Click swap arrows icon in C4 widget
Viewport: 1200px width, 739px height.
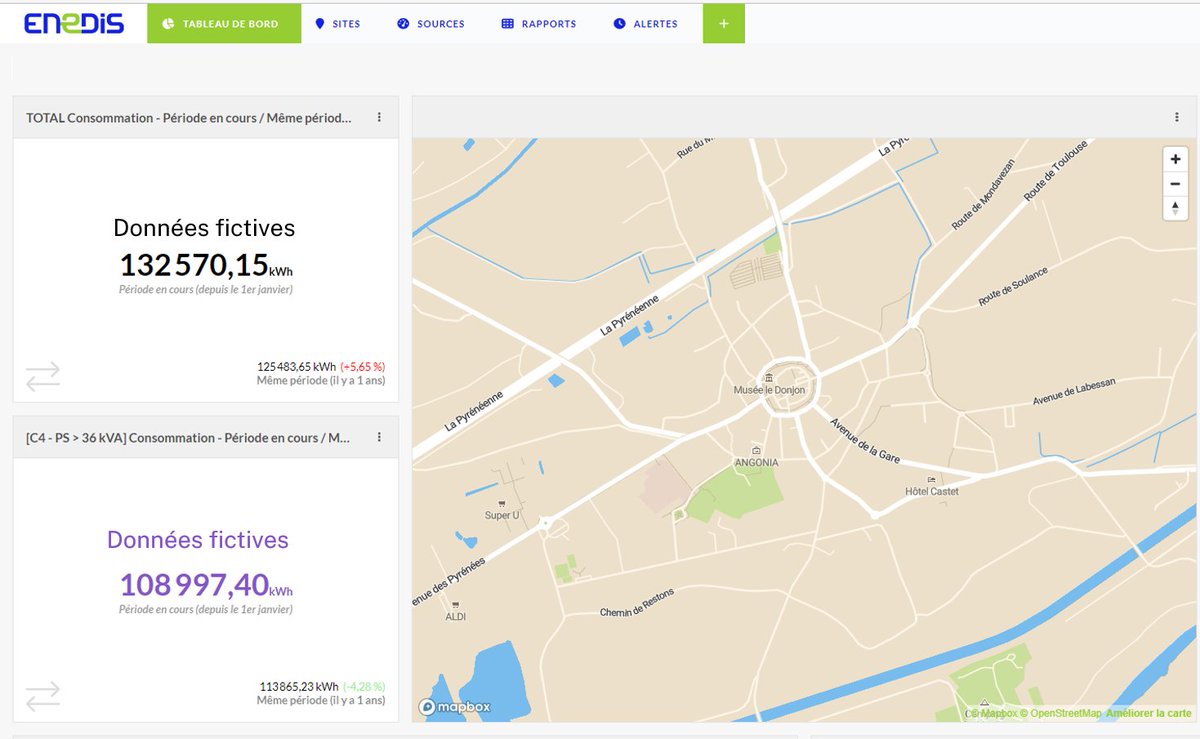[43, 697]
